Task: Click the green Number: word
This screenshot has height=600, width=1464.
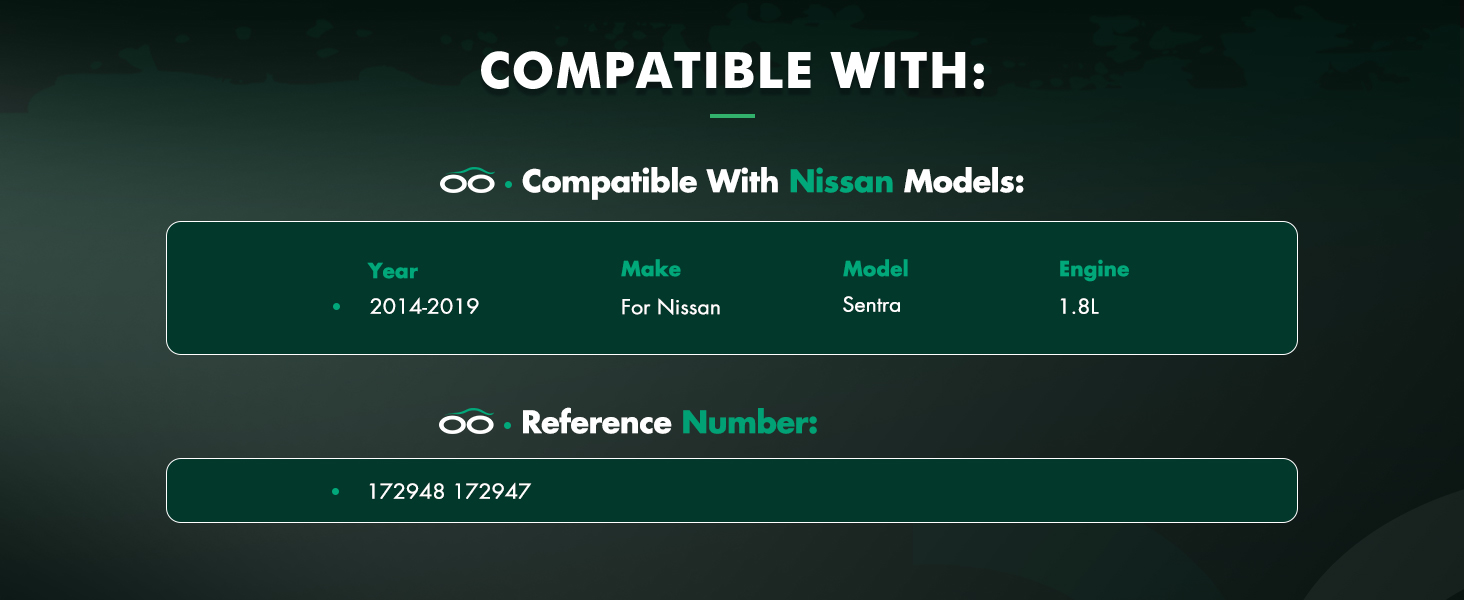Action: (749, 423)
